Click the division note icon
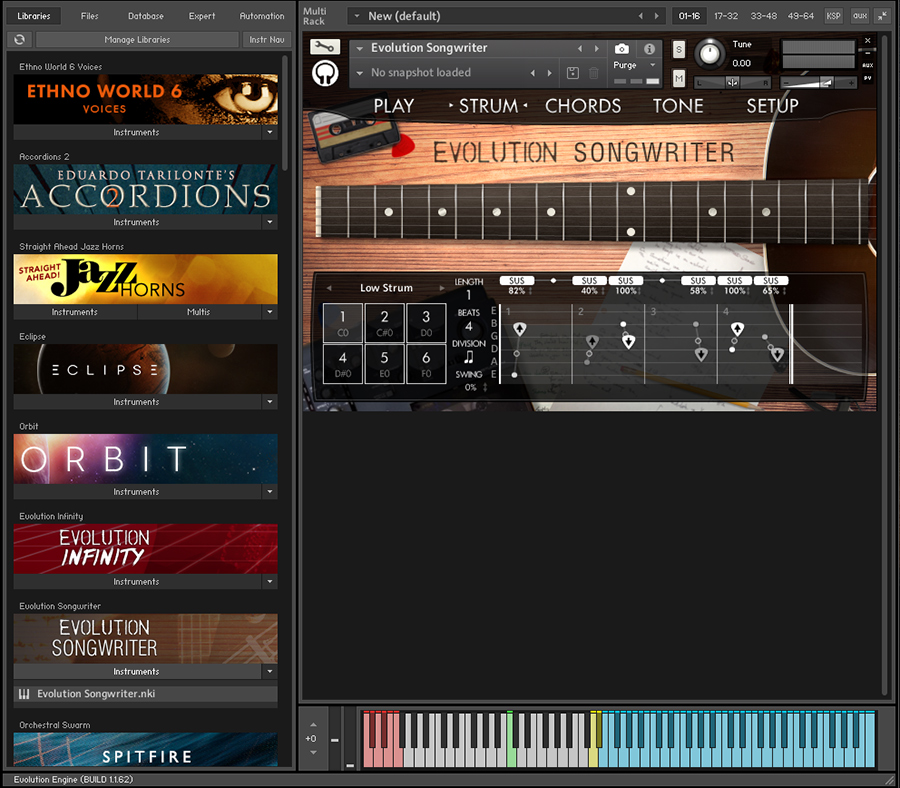 coord(469,358)
